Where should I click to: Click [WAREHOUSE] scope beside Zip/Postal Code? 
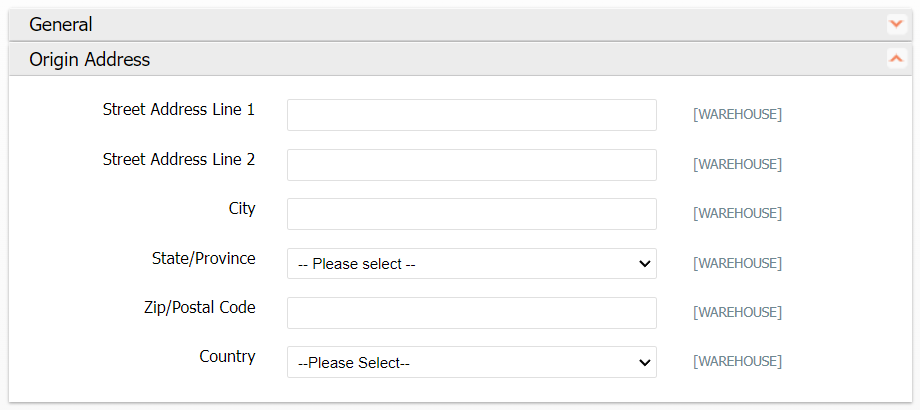coord(737,313)
